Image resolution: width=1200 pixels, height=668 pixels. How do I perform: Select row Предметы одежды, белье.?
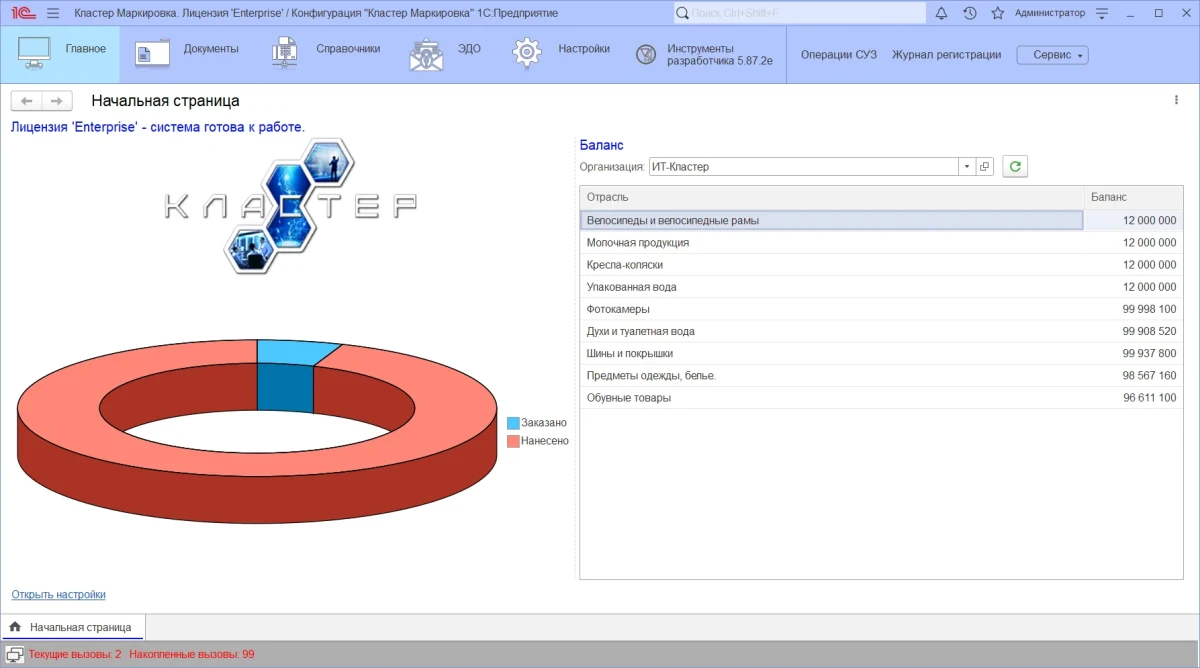[881, 375]
